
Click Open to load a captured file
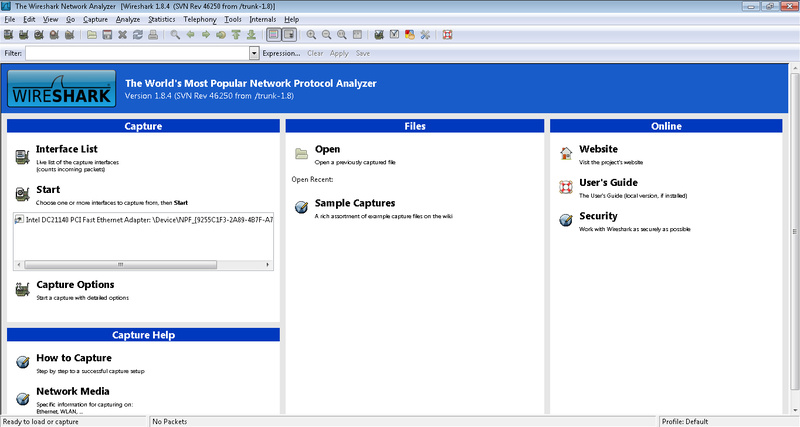tap(327, 149)
